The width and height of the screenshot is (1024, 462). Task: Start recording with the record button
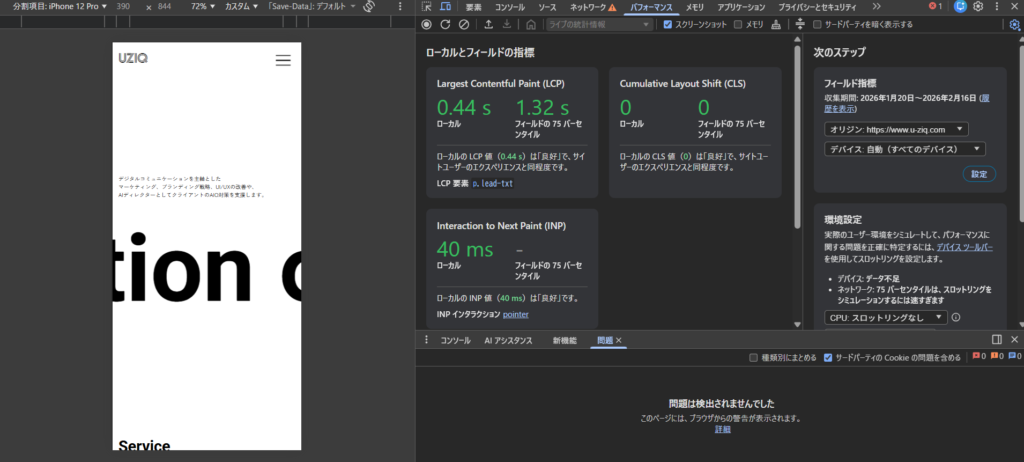427,24
